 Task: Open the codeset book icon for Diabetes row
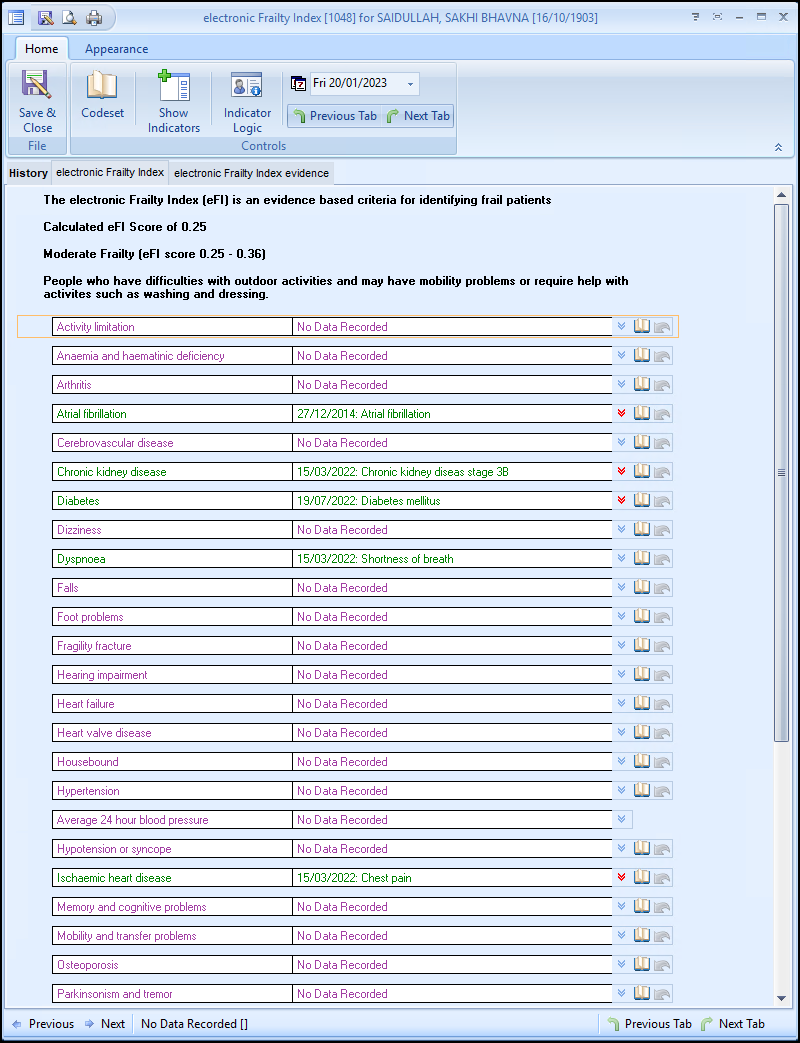point(643,500)
